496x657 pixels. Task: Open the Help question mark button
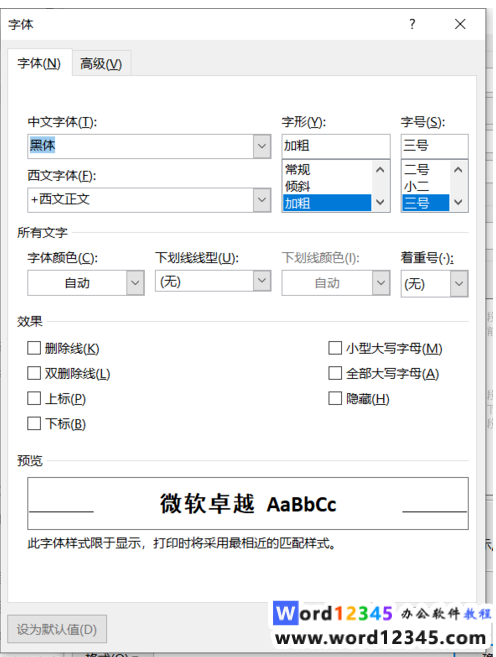412,24
